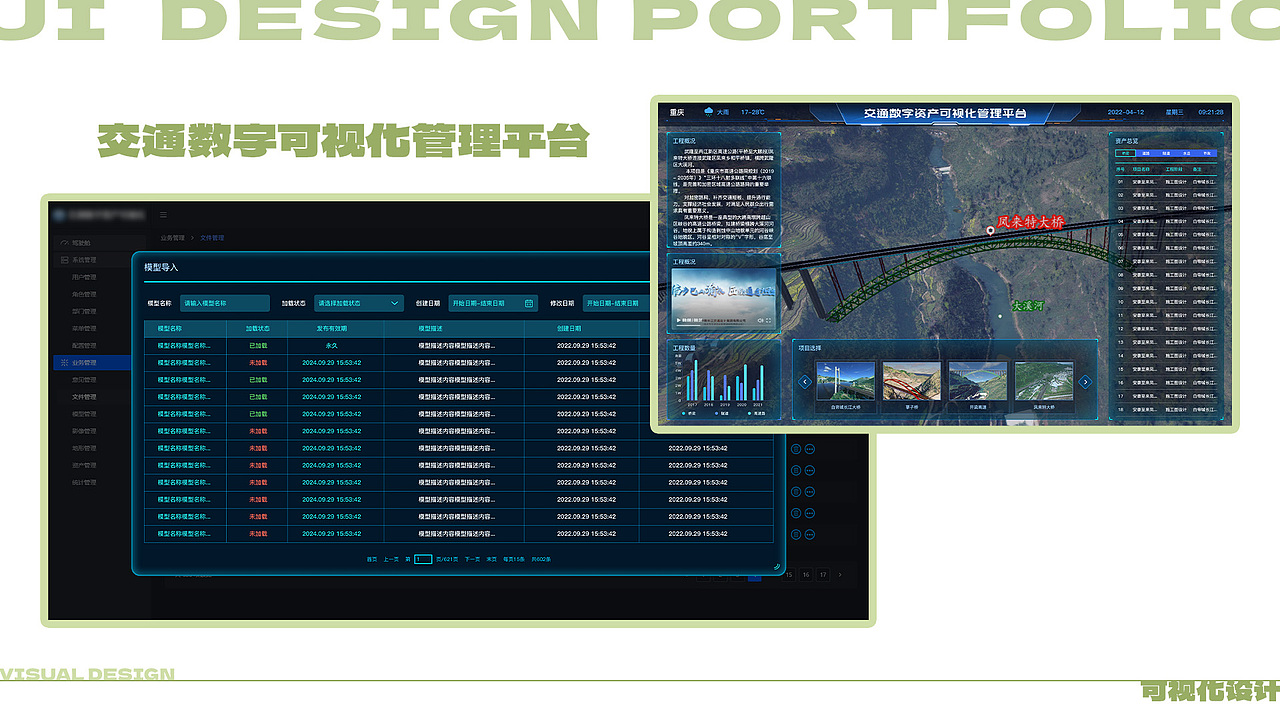Click the rain weather icon in the dashboard header
This screenshot has height=720, width=1280.
[x=709, y=112]
